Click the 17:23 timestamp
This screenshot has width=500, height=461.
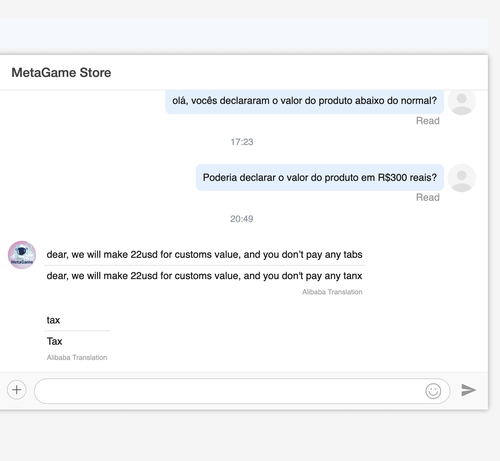click(x=242, y=142)
